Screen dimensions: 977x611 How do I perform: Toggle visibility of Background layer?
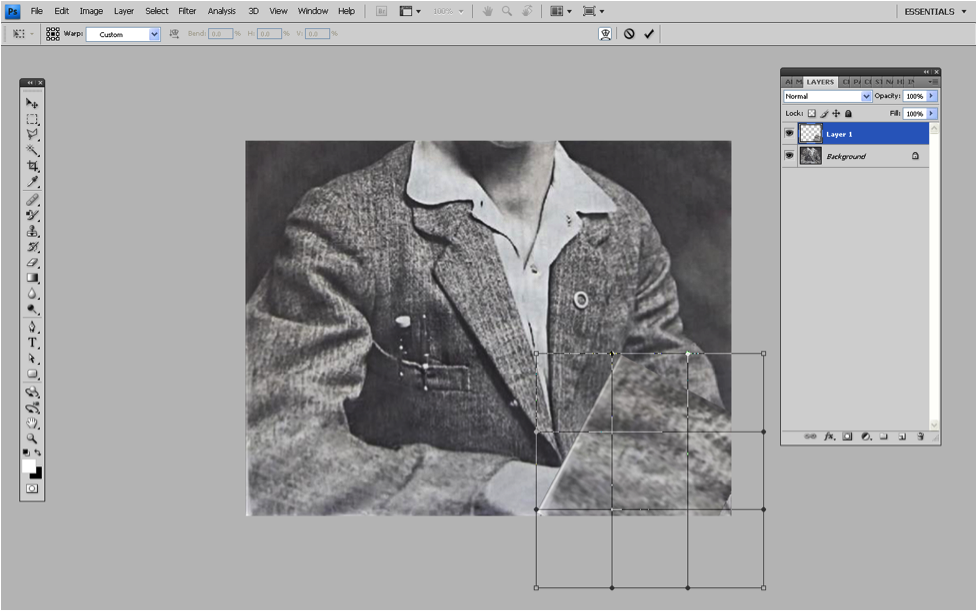789,156
